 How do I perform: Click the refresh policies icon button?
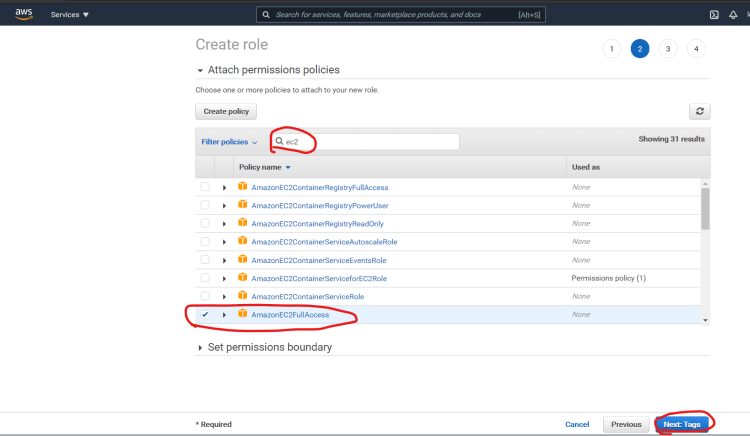coord(699,111)
